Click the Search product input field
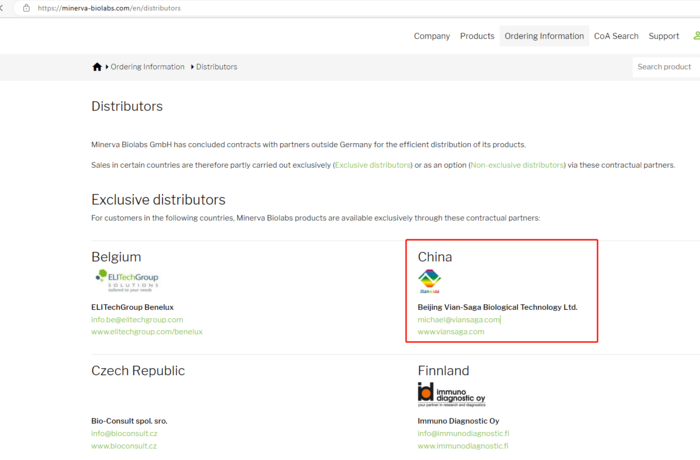The image size is (700, 460). click(x=666, y=67)
